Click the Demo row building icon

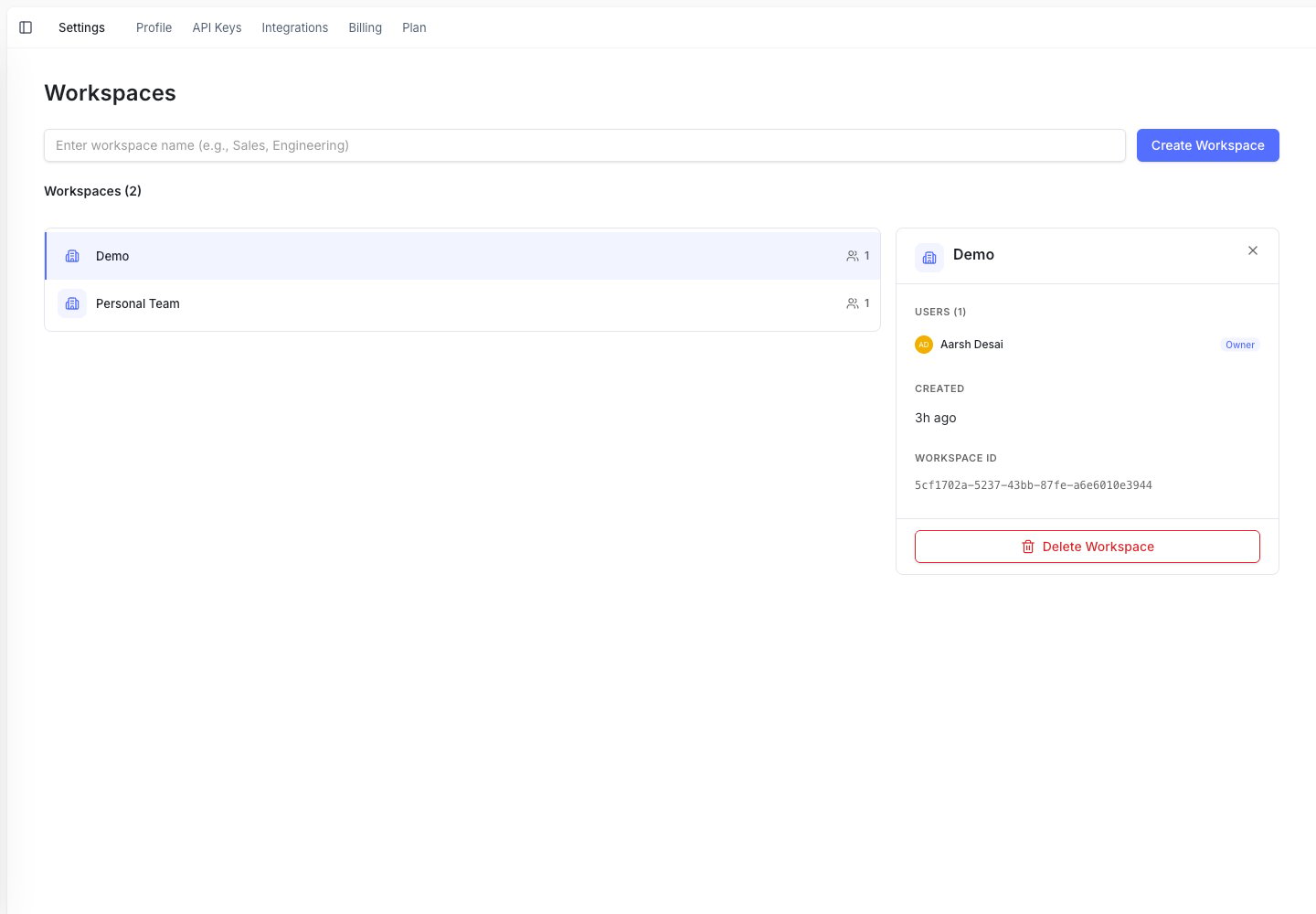pyautogui.click(x=72, y=256)
